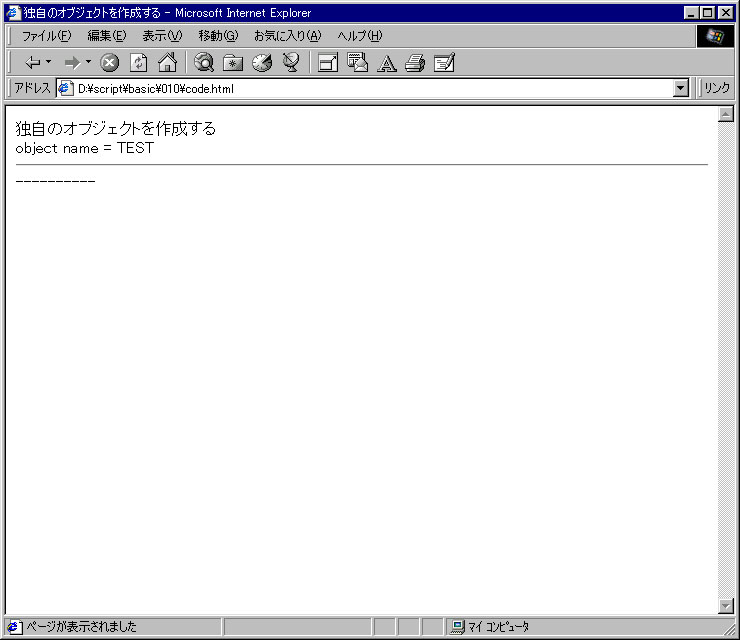
Task: Close the Internet Explorer window
Action: pyautogui.click(x=725, y=13)
